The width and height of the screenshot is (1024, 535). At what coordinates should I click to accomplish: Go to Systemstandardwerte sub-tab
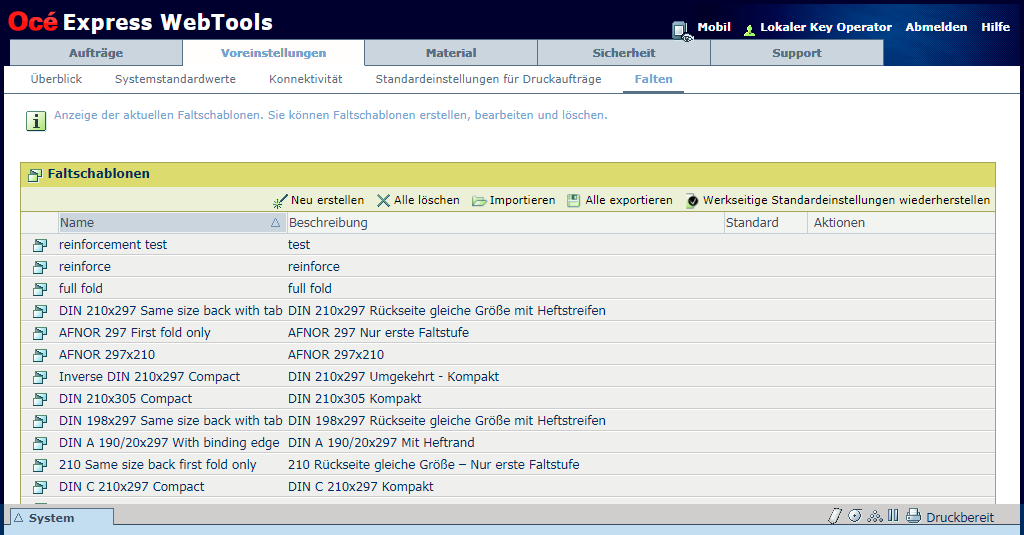click(175, 78)
